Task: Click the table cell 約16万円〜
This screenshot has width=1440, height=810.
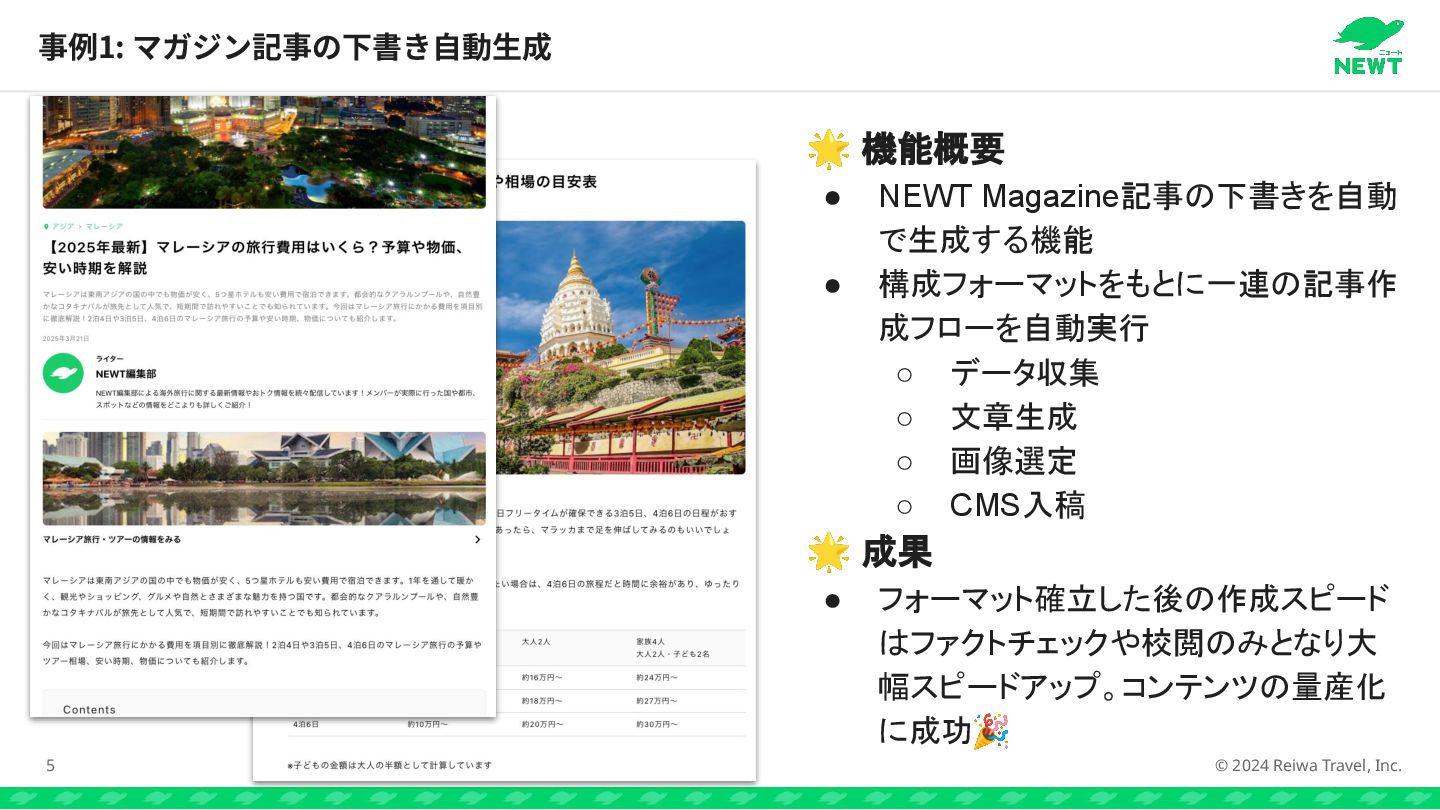Action: coord(541,678)
